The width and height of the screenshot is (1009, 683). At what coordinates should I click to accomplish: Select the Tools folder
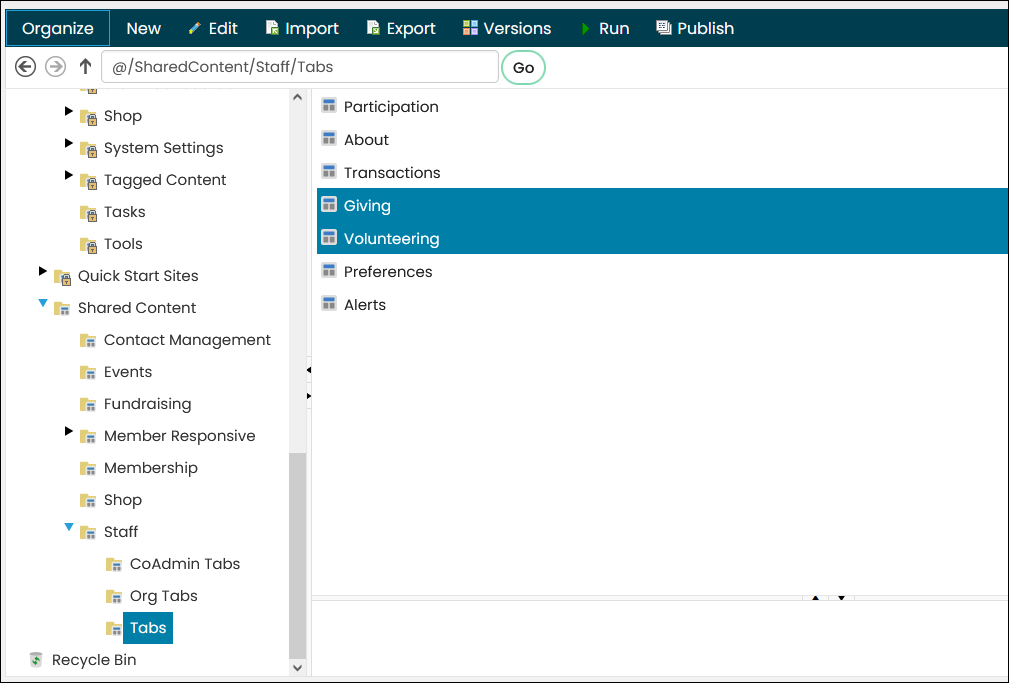123,244
